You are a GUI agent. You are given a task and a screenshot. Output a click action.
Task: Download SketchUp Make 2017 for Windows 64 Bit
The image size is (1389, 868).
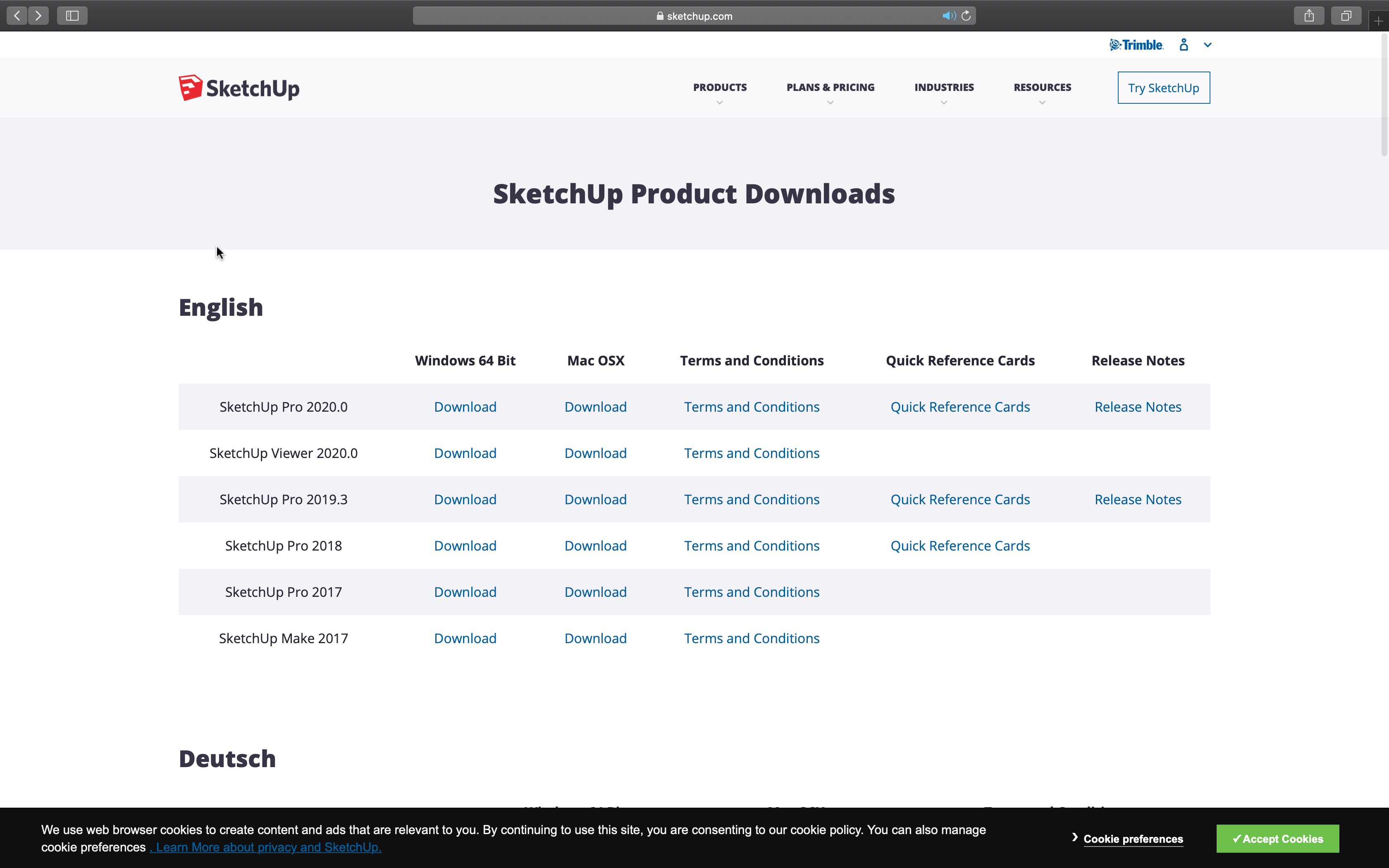[x=465, y=638]
